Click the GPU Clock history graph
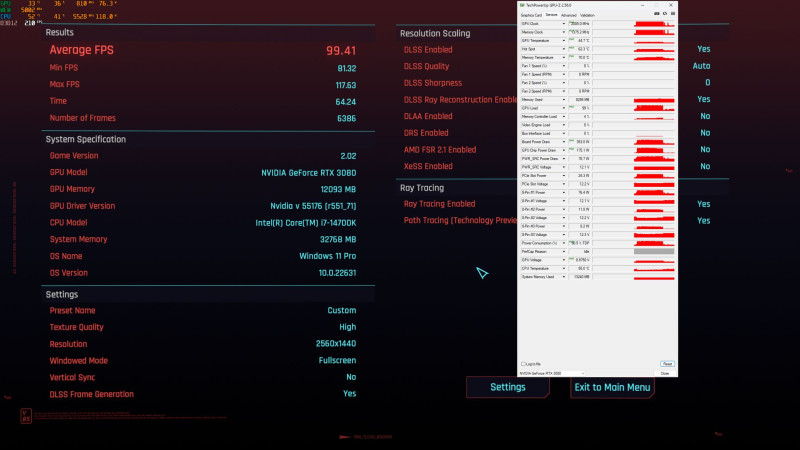Screen dimensions: 800x450 [x=633, y=24]
